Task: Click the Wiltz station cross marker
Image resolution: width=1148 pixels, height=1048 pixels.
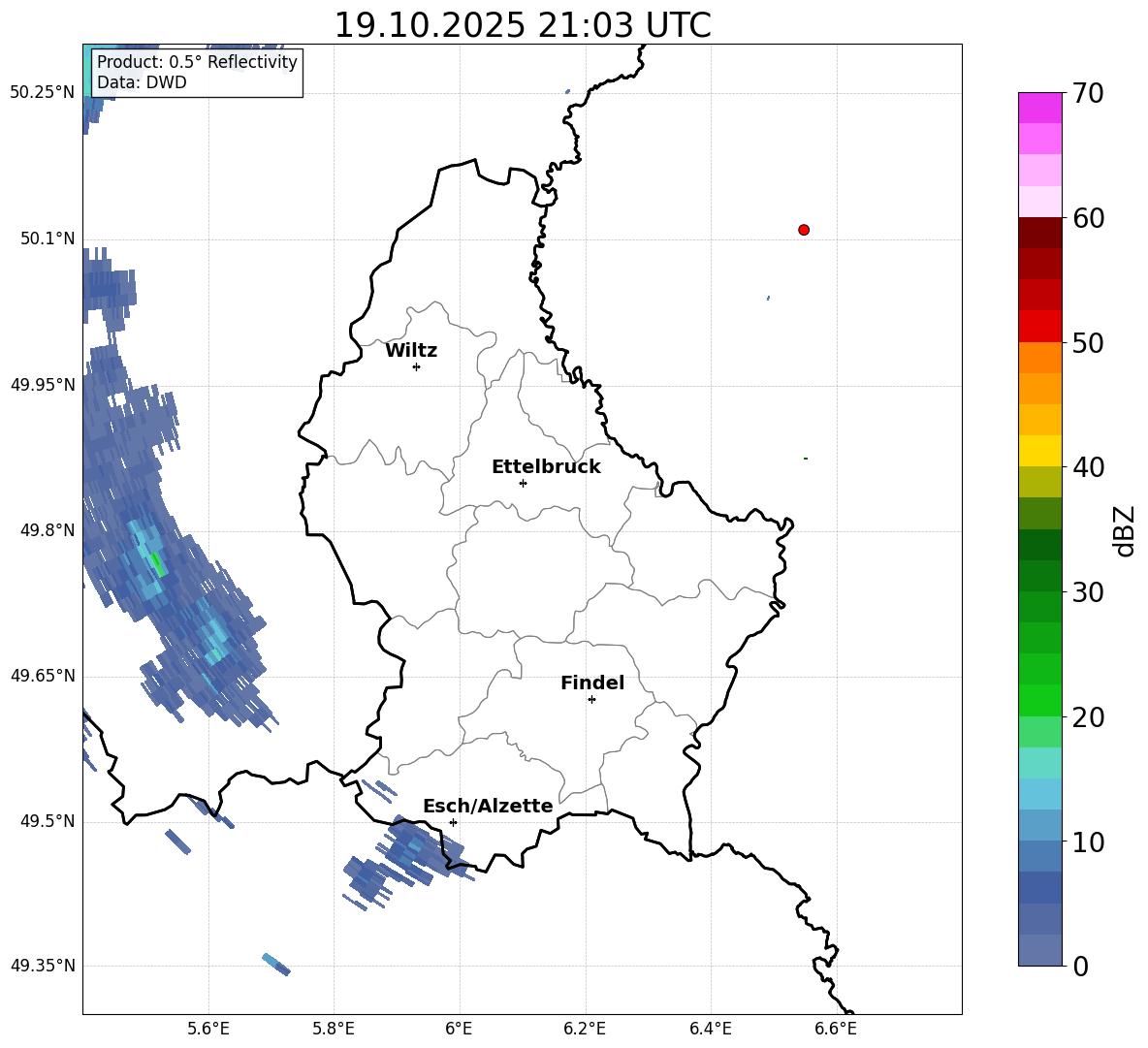Action: coord(417,366)
